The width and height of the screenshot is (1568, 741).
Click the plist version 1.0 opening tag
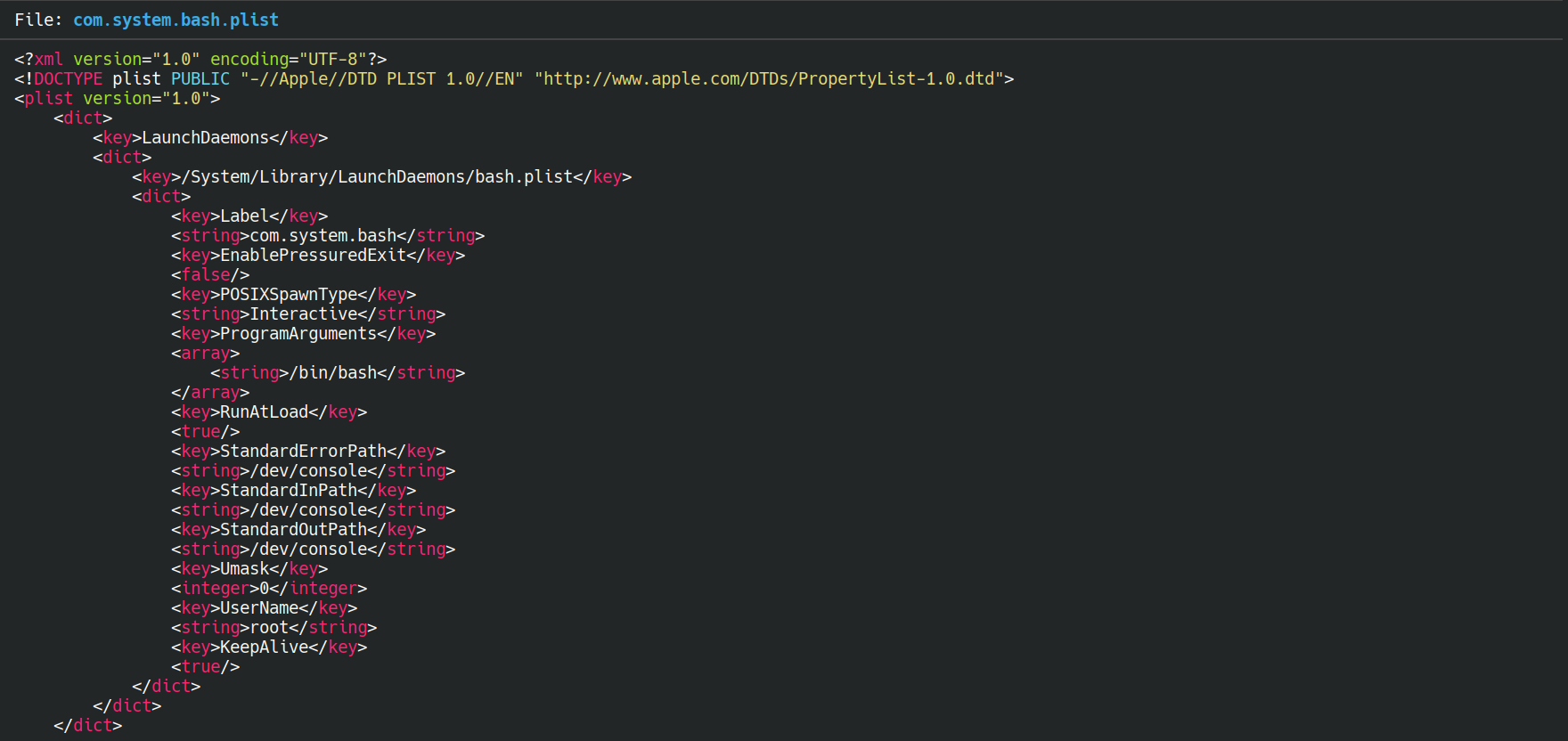click(117, 98)
